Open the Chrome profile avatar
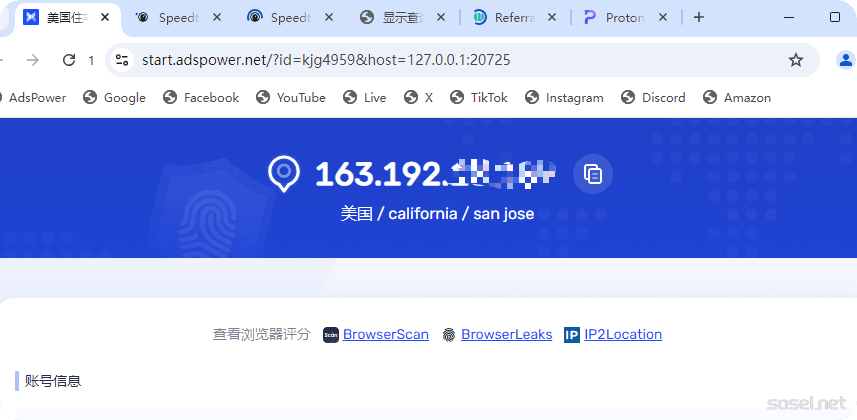Screen dimensions: 857x420 pos(845,60)
